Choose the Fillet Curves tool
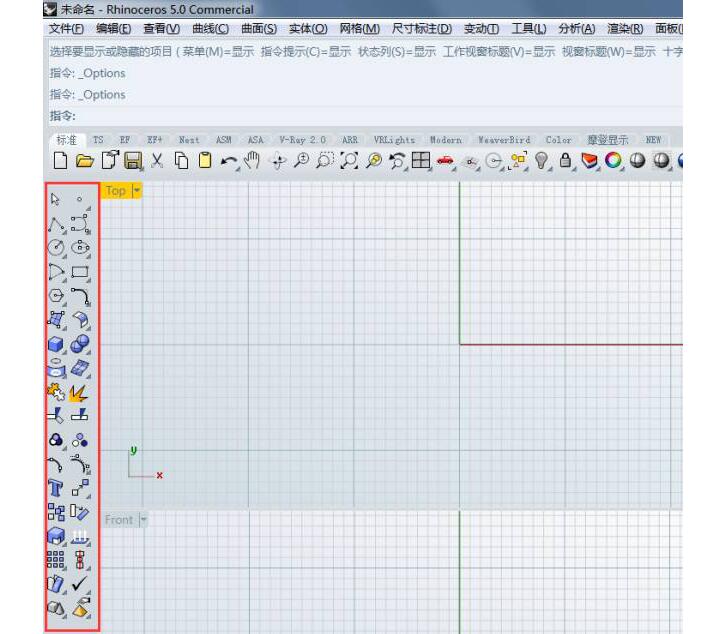Viewport: 727px width, 634px height. [80, 296]
